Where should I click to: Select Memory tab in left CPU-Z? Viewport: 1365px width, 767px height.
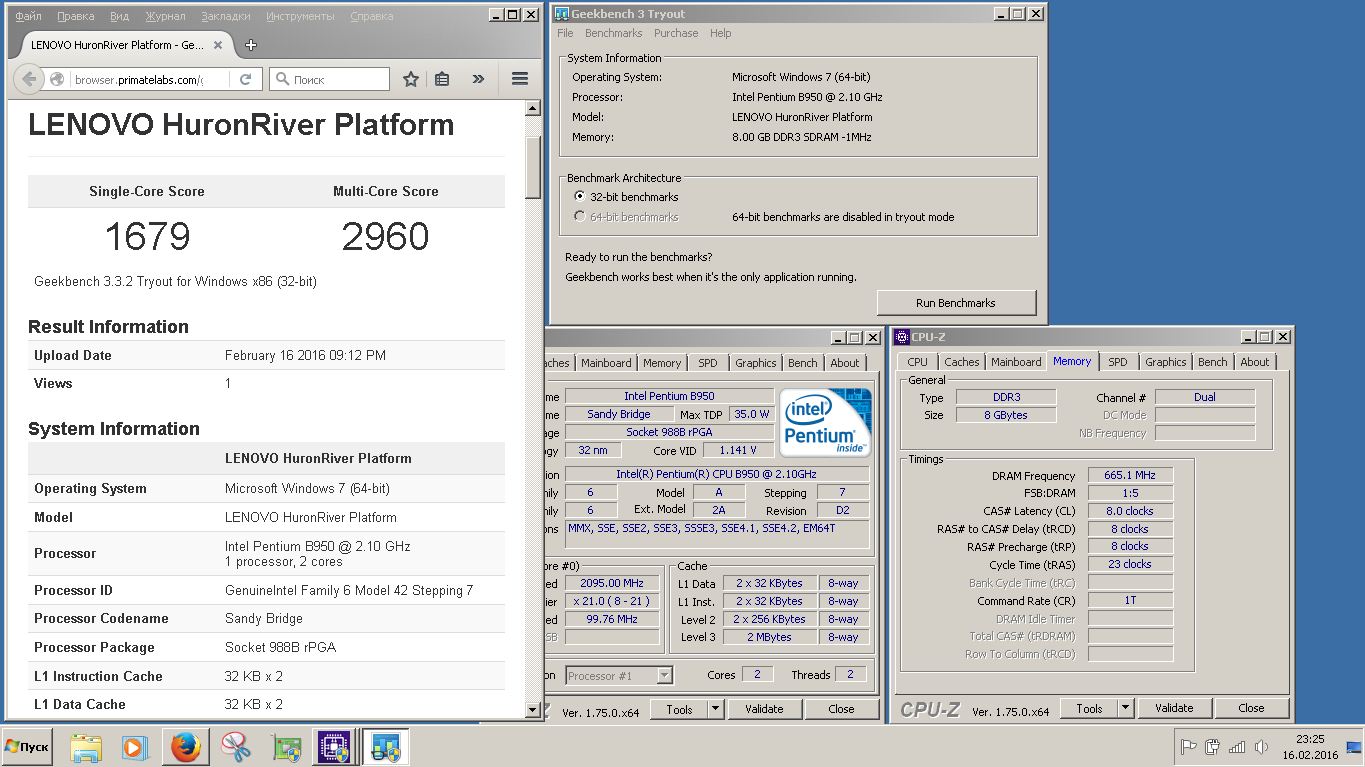click(662, 363)
